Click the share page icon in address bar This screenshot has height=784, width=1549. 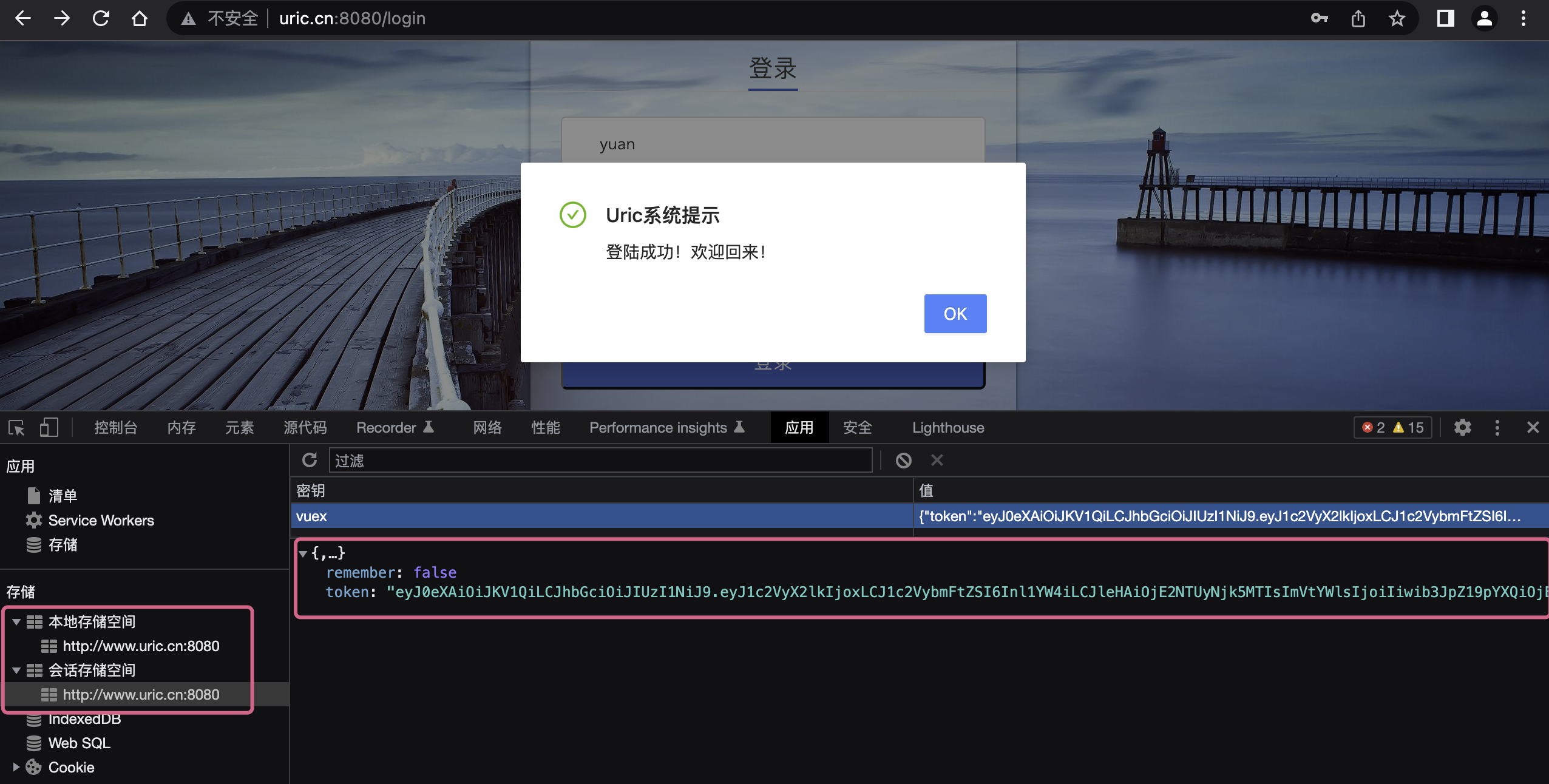(1358, 18)
